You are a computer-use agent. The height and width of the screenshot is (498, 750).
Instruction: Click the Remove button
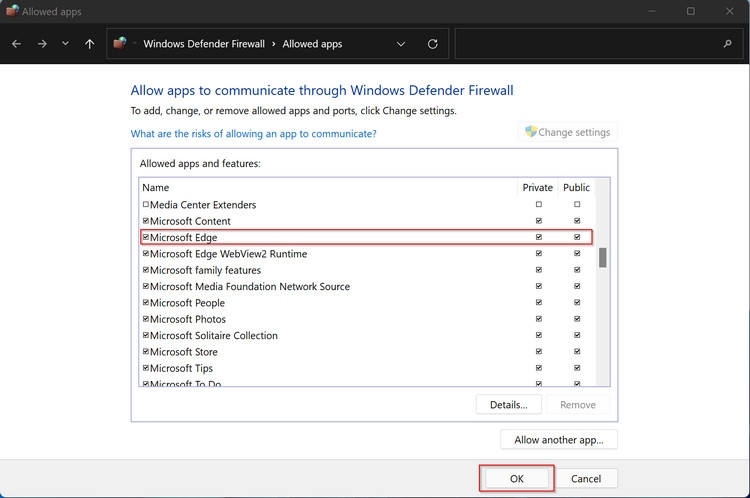click(578, 405)
